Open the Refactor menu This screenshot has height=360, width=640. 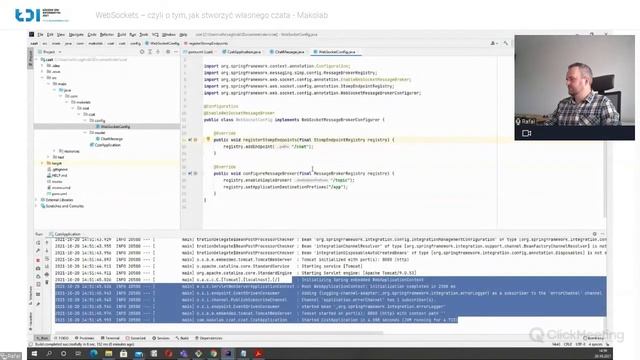pos(107,35)
